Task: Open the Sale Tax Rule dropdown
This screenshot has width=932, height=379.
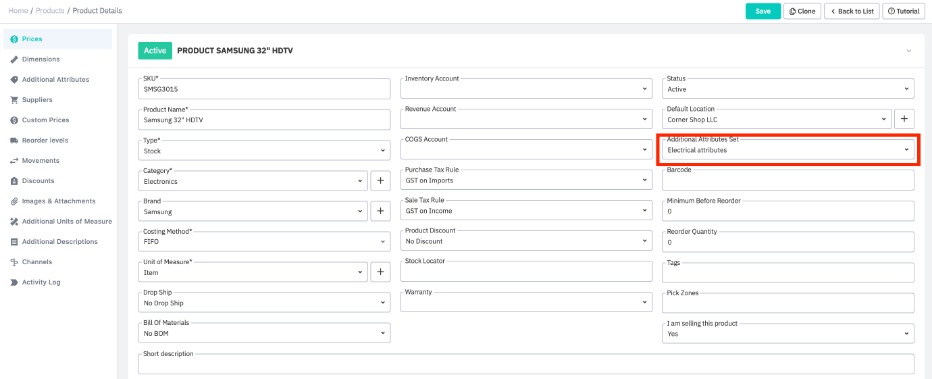Action: [526, 210]
